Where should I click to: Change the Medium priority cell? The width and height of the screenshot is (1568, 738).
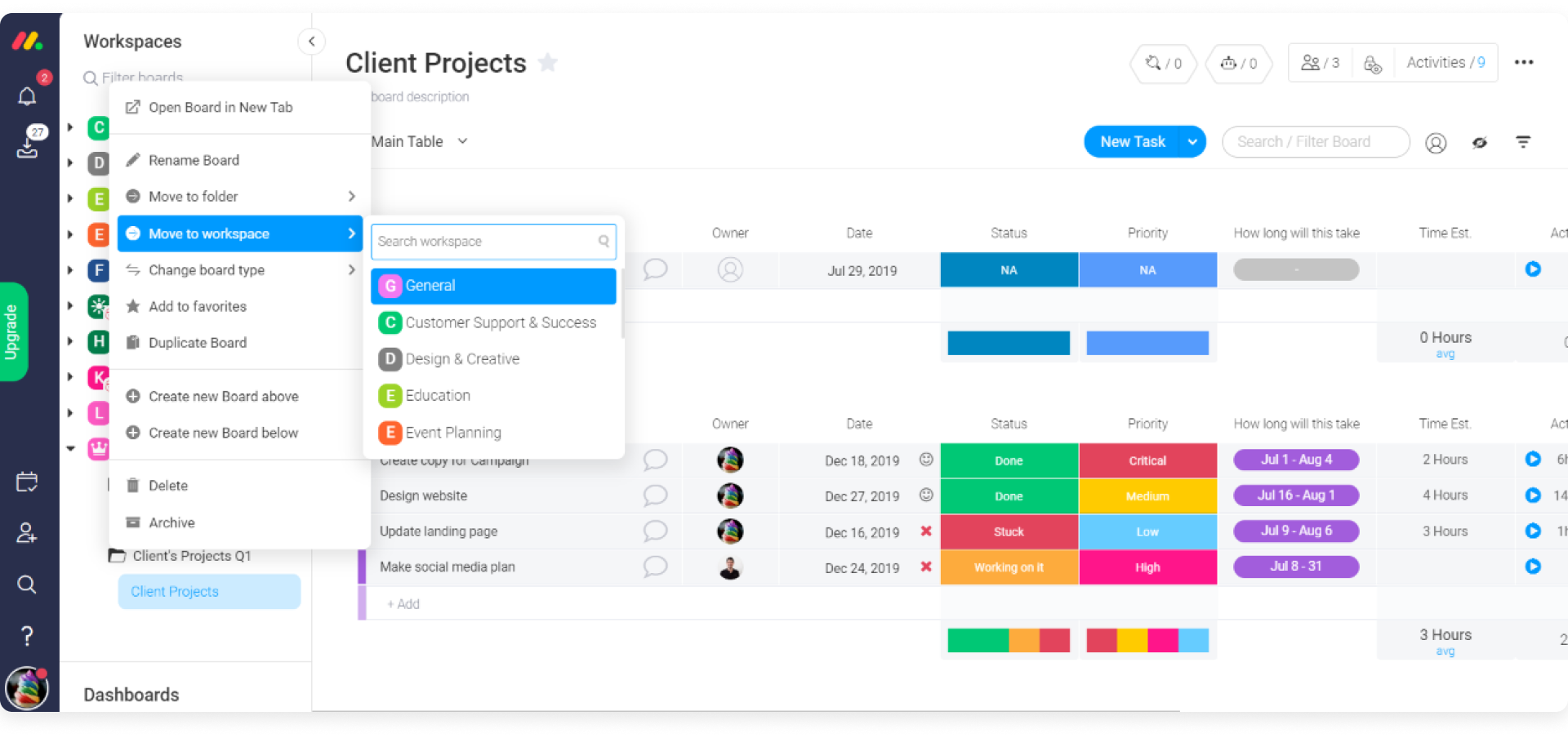pyautogui.click(x=1147, y=496)
